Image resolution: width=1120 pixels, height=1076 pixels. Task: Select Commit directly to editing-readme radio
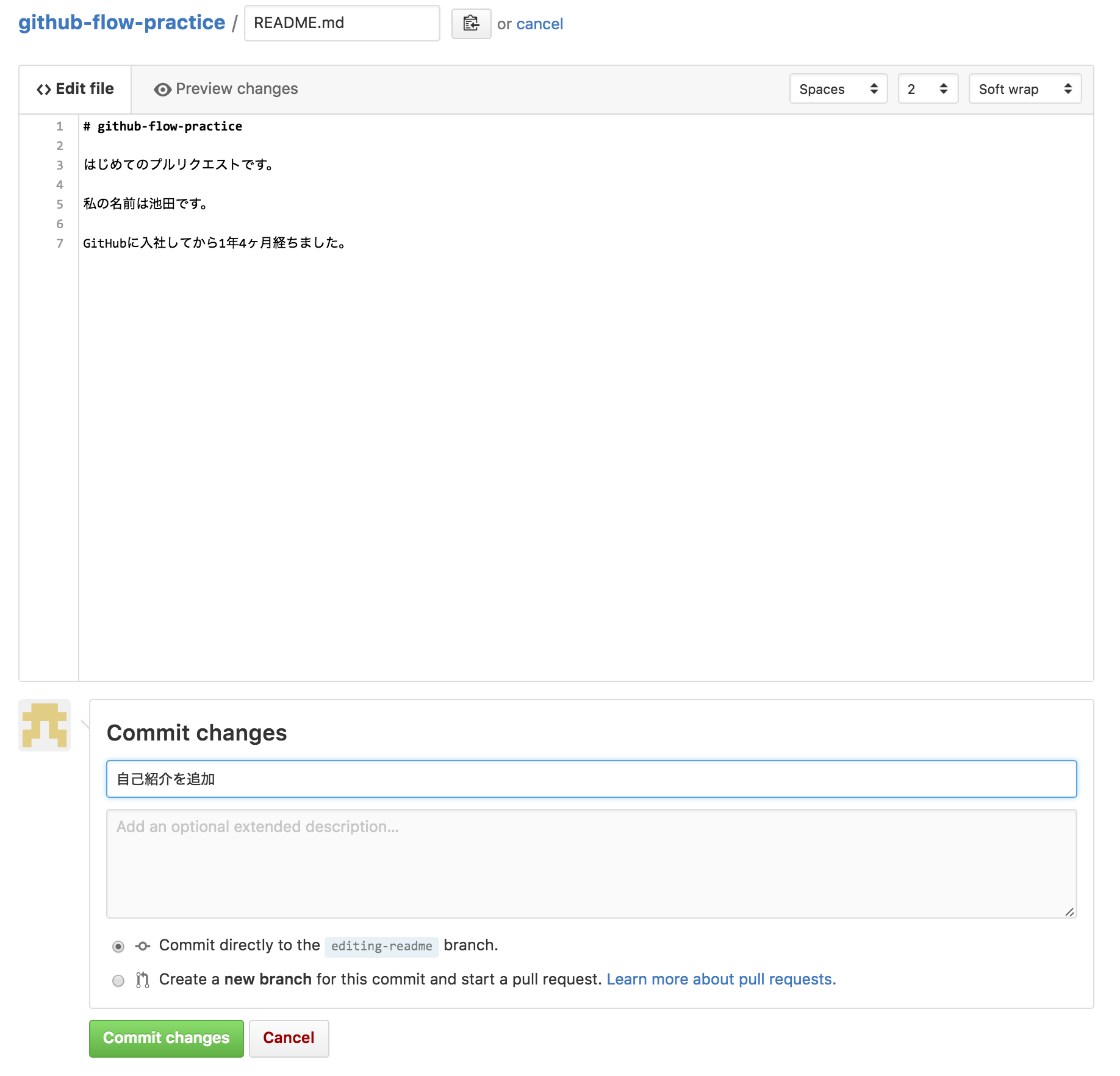(x=118, y=947)
